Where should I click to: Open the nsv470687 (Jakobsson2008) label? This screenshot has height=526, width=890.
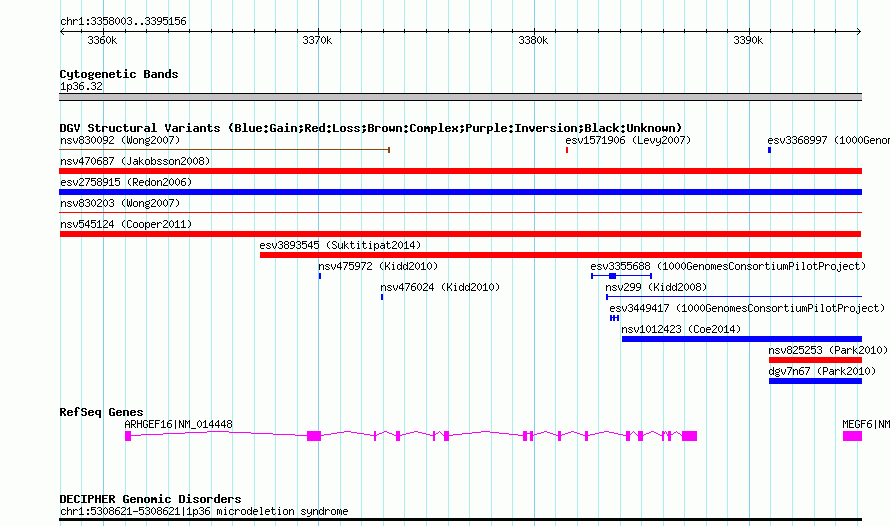135,161
